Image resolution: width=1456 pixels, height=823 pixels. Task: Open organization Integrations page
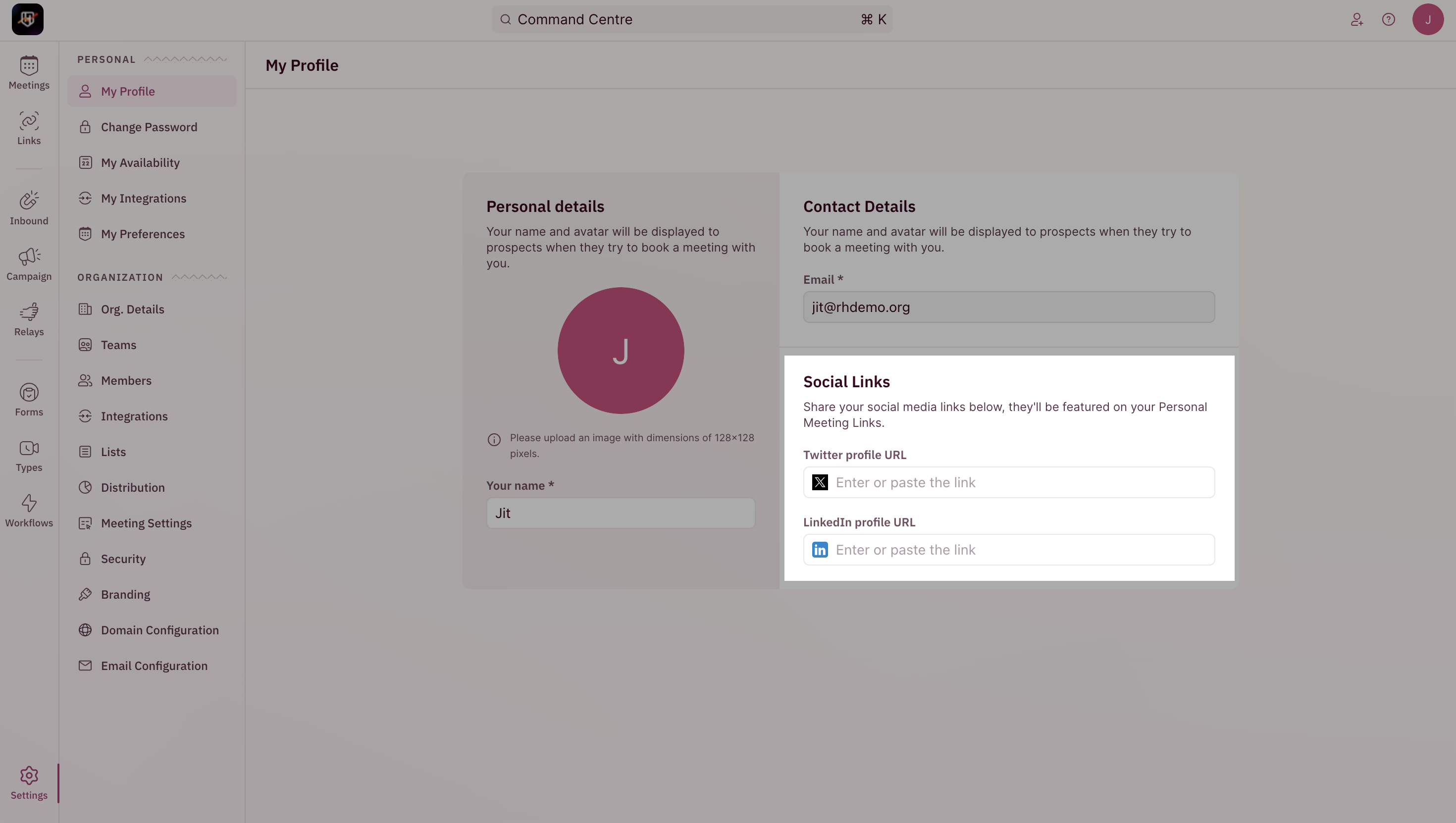[x=152, y=416]
